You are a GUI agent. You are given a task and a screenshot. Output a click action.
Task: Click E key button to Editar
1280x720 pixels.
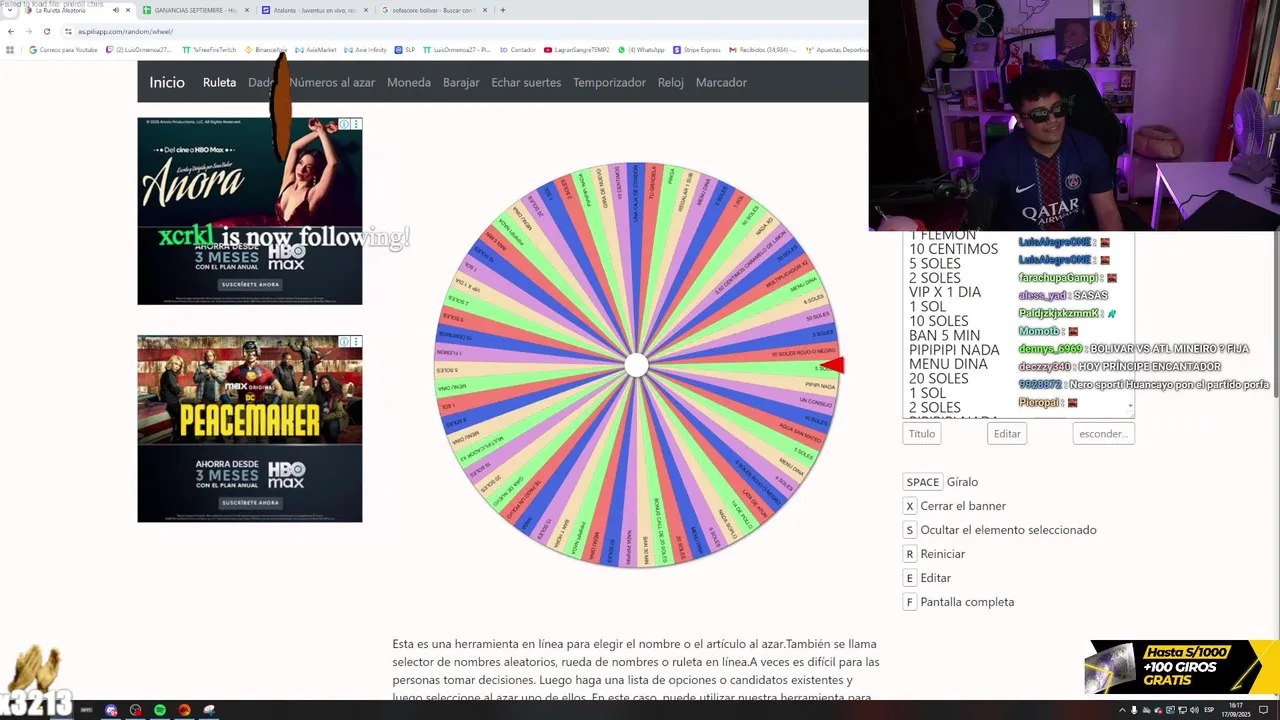coord(910,578)
